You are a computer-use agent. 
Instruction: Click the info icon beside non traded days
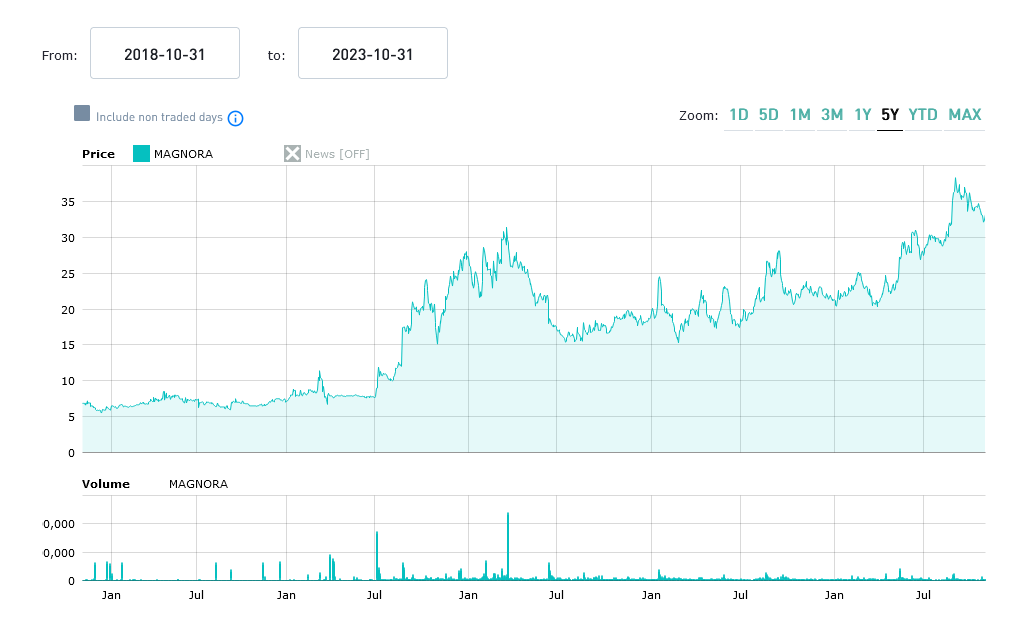tap(236, 118)
